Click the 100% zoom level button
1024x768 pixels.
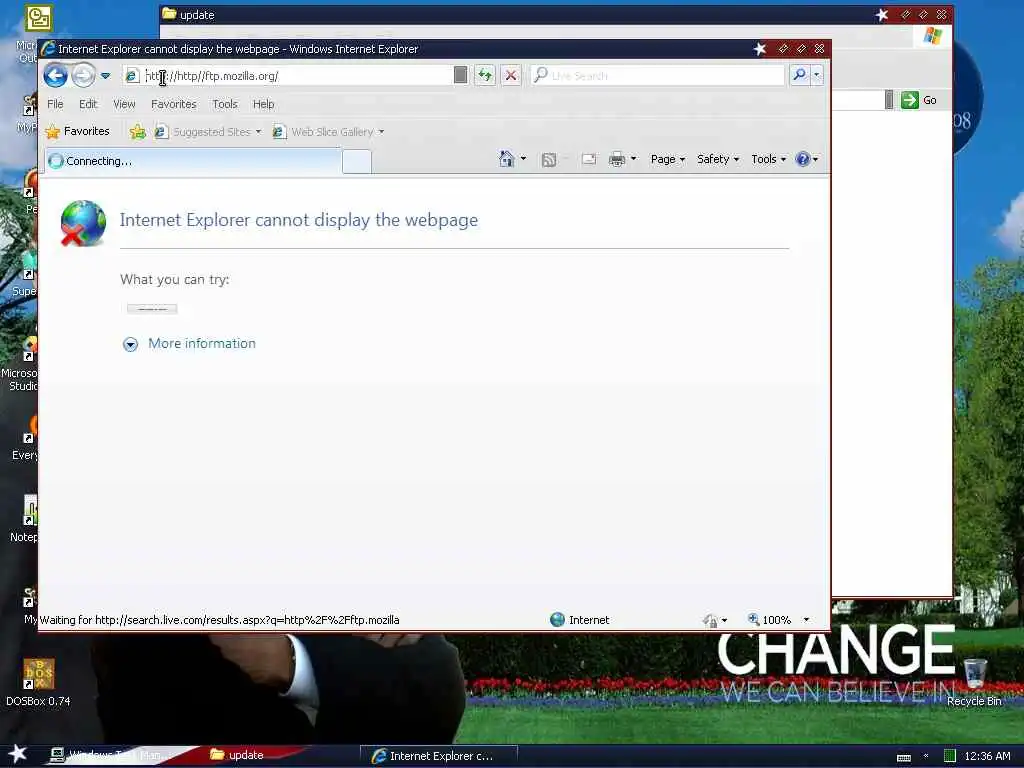coord(769,620)
